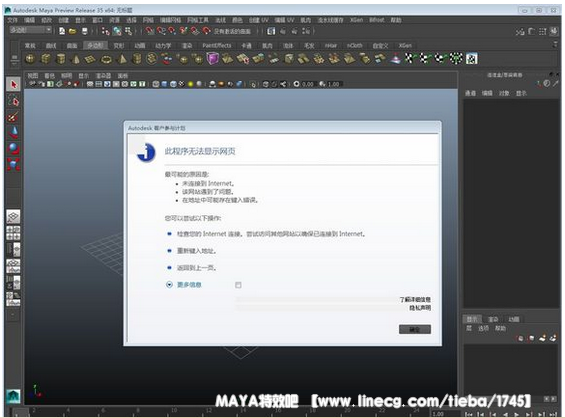Select the Polygons shelf tab
The height and width of the screenshot is (418, 565).
(x=95, y=45)
